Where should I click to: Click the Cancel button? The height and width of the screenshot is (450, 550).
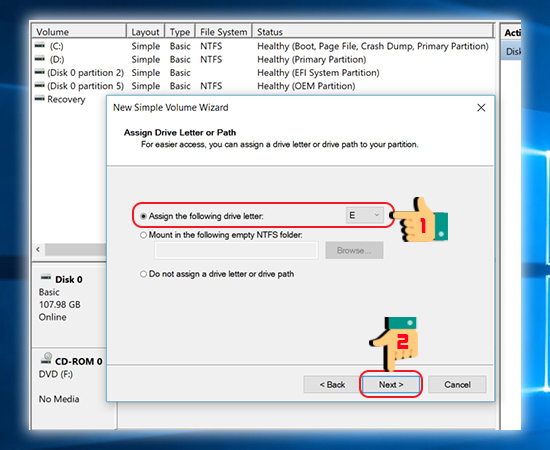(457, 385)
